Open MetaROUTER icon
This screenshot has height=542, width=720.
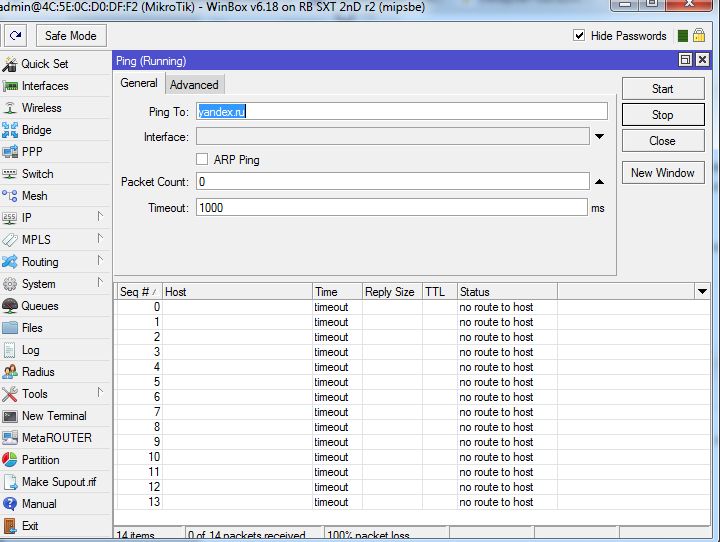[10, 438]
